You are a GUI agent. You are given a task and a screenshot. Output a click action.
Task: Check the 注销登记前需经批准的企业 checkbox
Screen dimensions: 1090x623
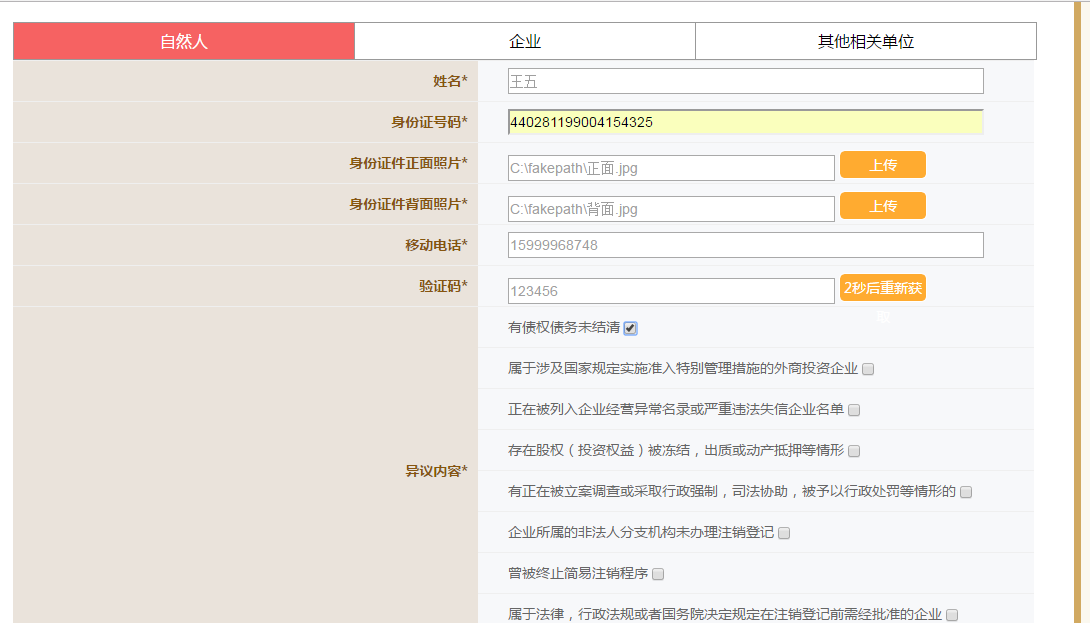[x=952, y=615]
